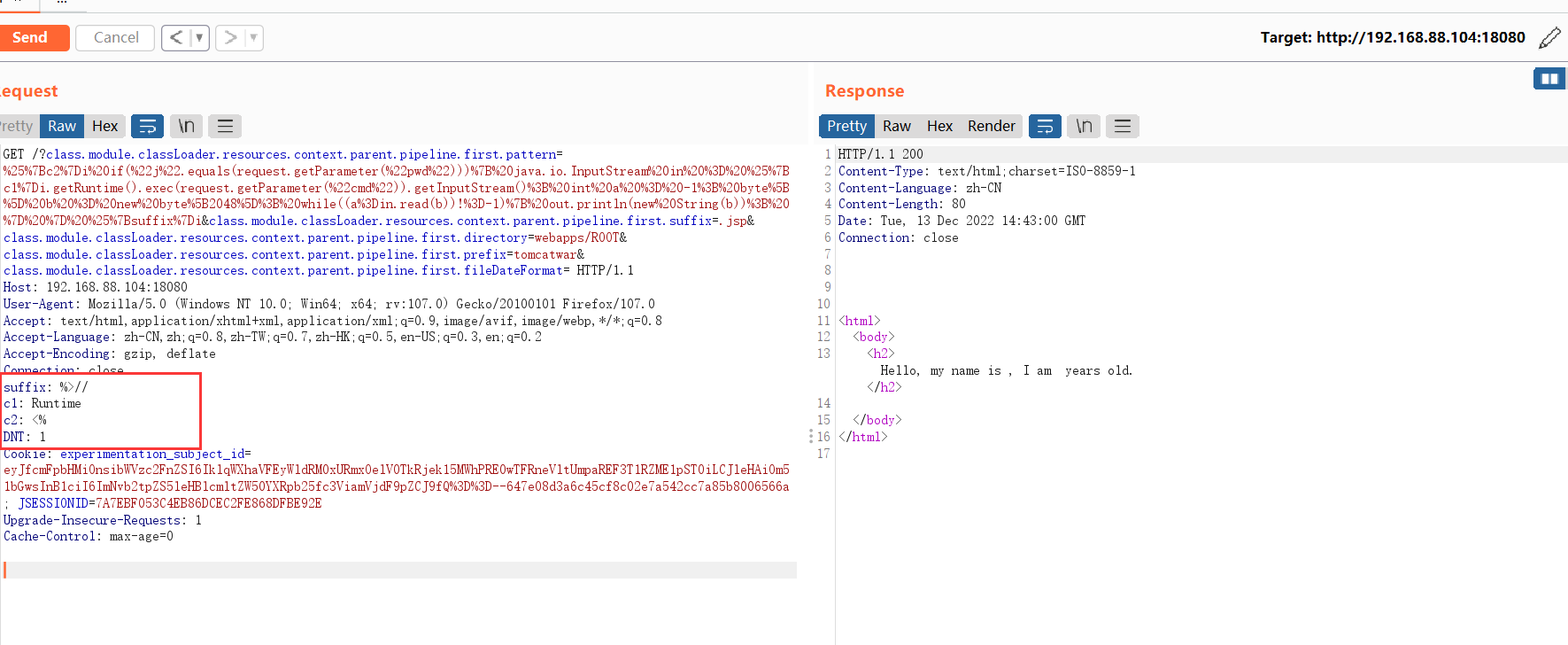The image size is (1568, 645).
Task: Toggle request word wrap icon
Action: pyautogui.click(x=147, y=126)
